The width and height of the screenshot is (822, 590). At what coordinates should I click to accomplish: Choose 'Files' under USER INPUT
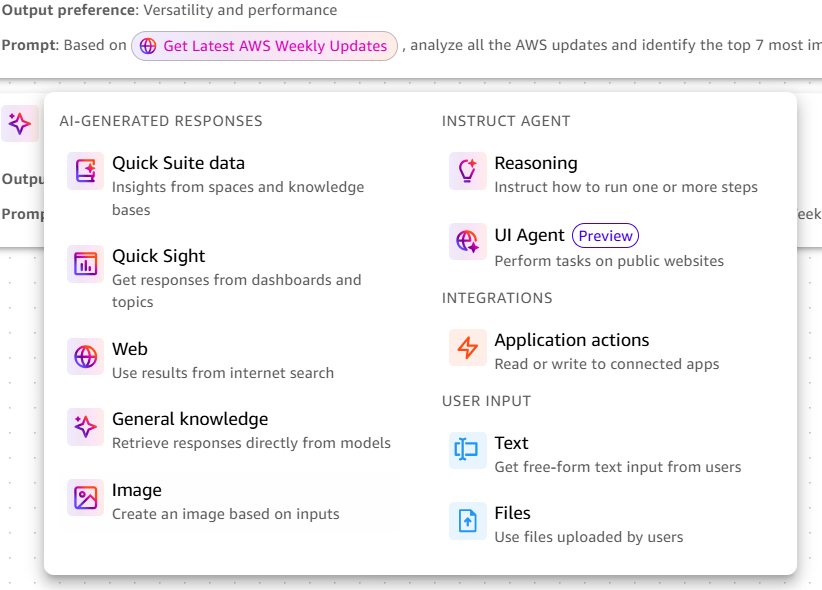point(513,513)
